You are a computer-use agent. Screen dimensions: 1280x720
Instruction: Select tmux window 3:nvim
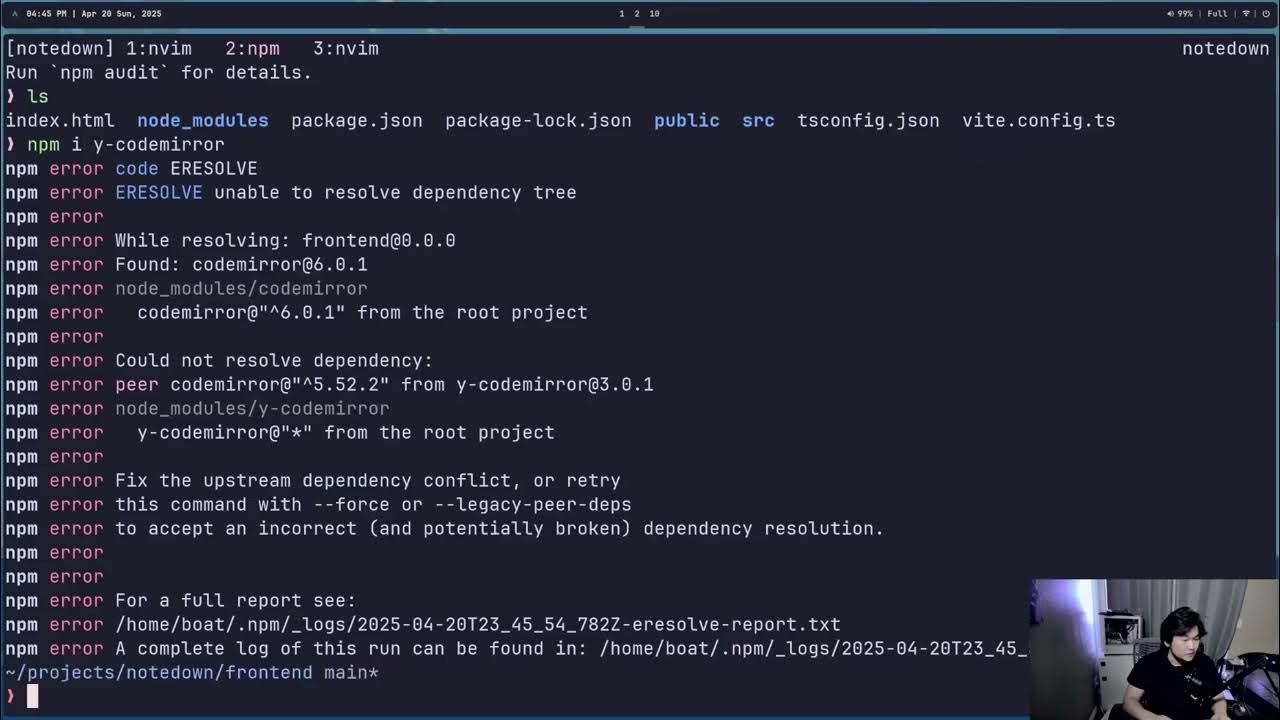[346, 48]
